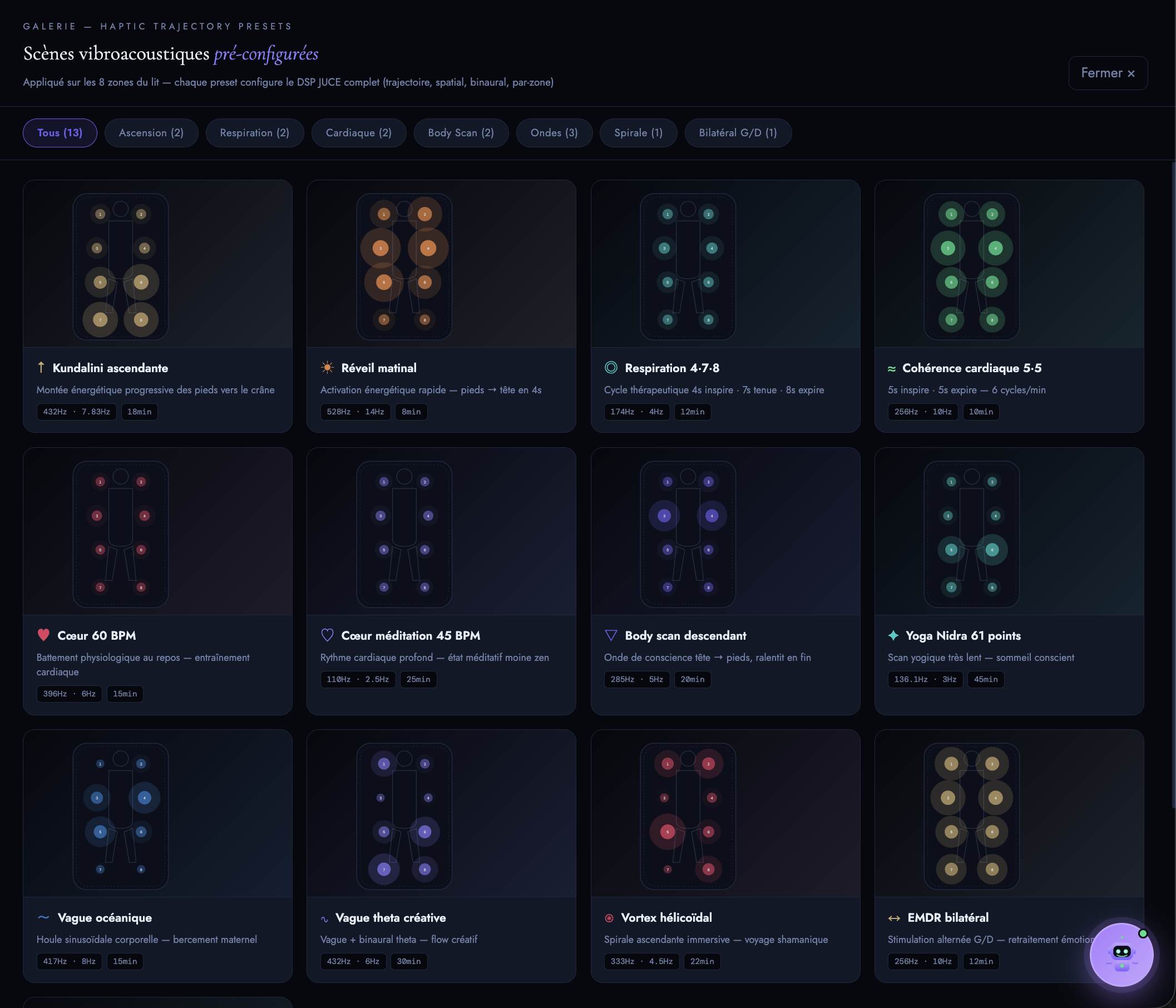The height and width of the screenshot is (1008, 1176).
Task: Click the star icon of Yoga Nidra 61 points
Action: pos(893,635)
